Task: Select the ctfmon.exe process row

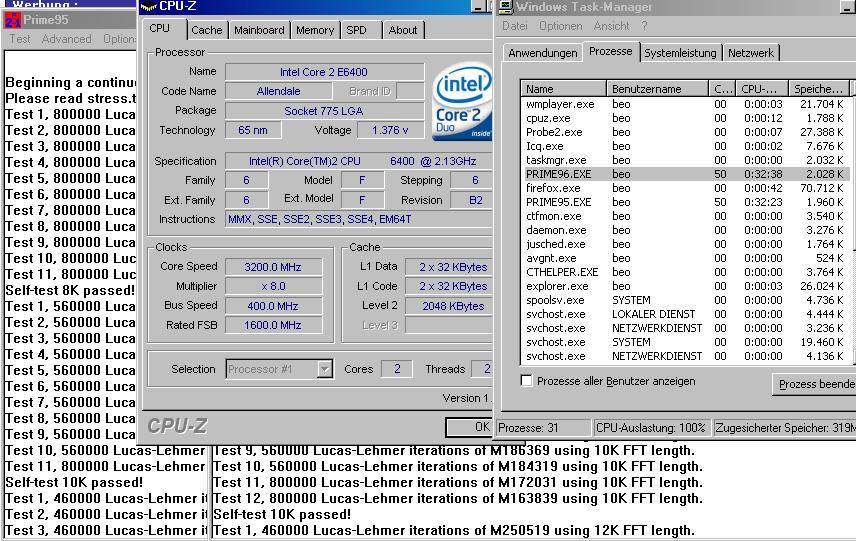Action: pyautogui.click(x=685, y=216)
